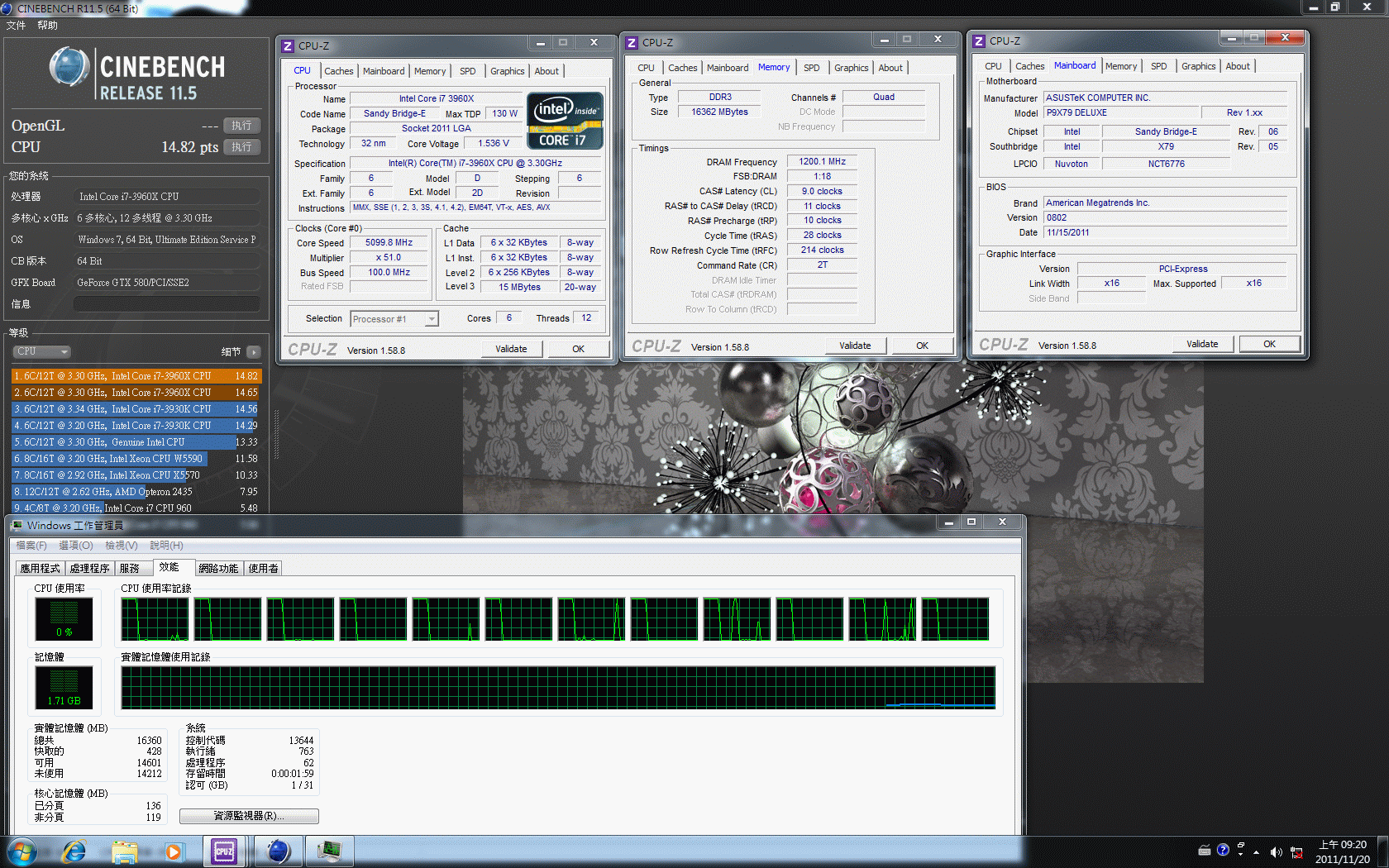Screen dimensions: 1389x868
Task: Click the Z icon of CPU-Z Memory window
Action: (x=632, y=43)
